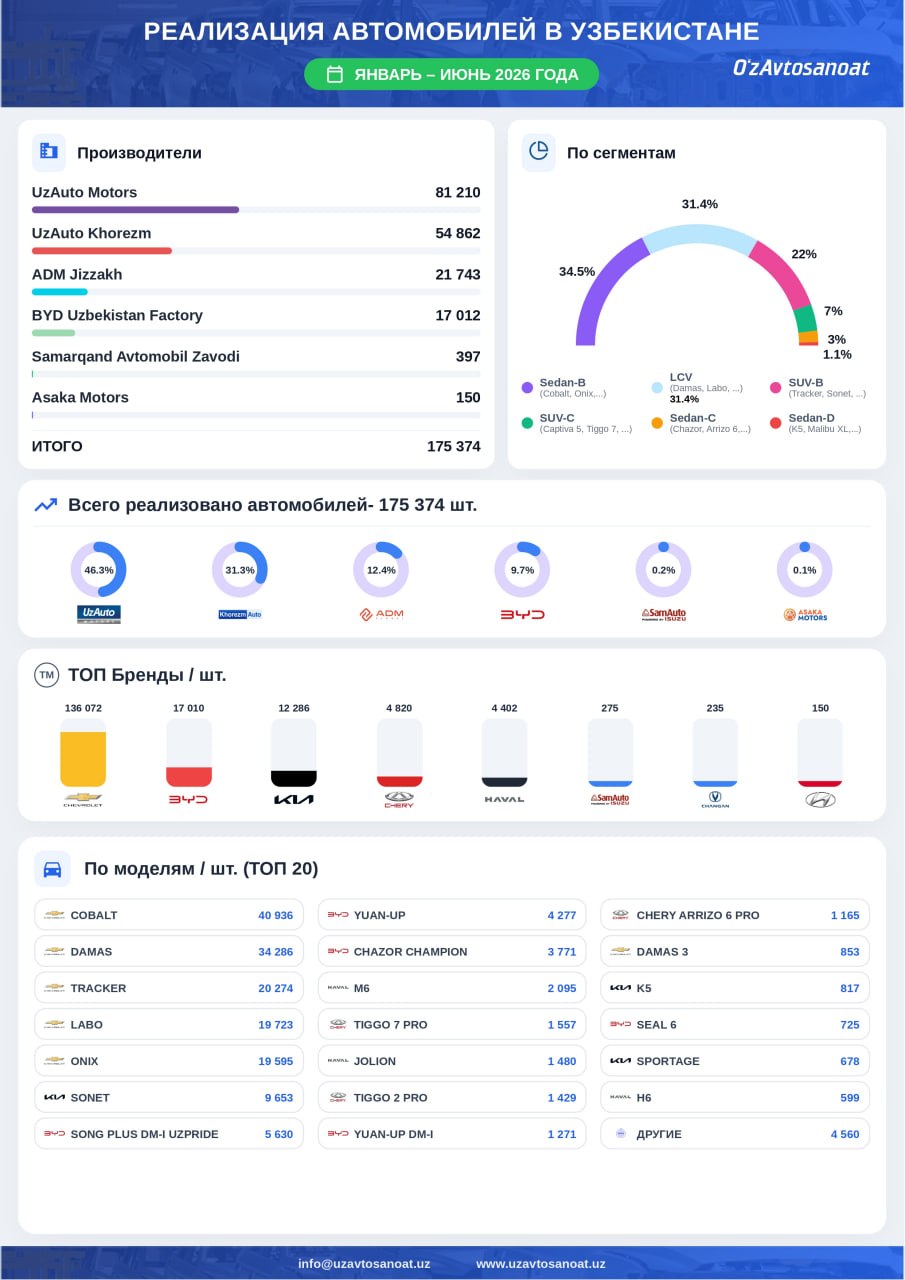Open the info@uzavtosanoat.uz email link

[364, 1263]
